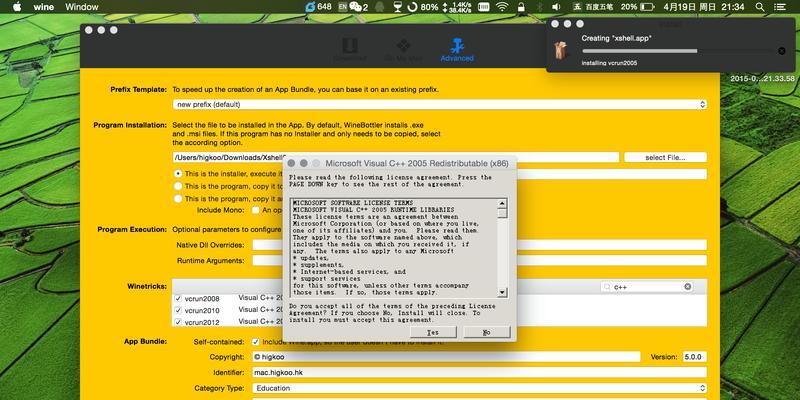Click the padlock menu bar icon
The width and height of the screenshot is (800, 400).
pyautogui.click(x=521, y=7)
